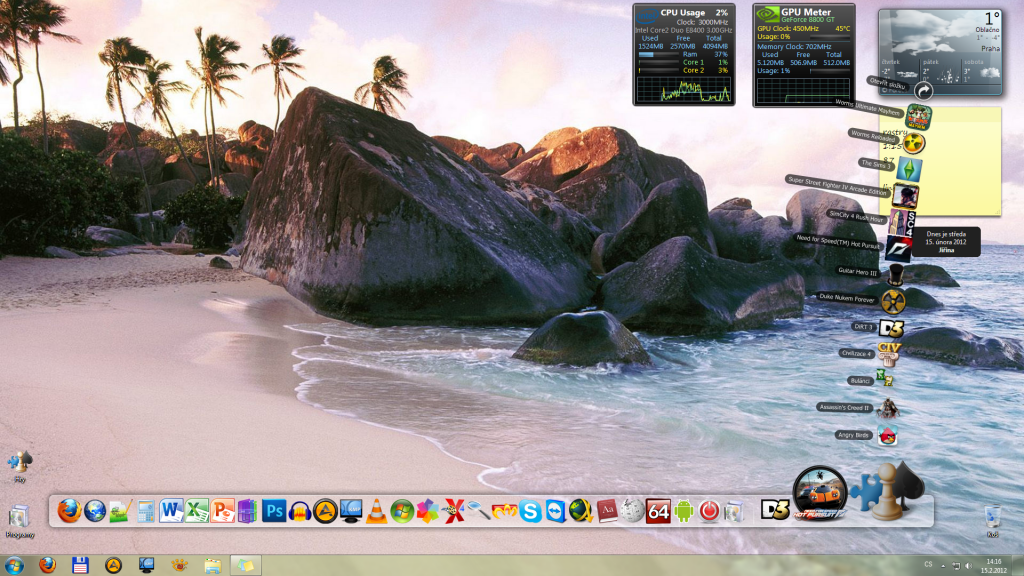The height and width of the screenshot is (576, 1024).
Task: Launch Microsoft Excel from the dock
Action: point(197,511)
